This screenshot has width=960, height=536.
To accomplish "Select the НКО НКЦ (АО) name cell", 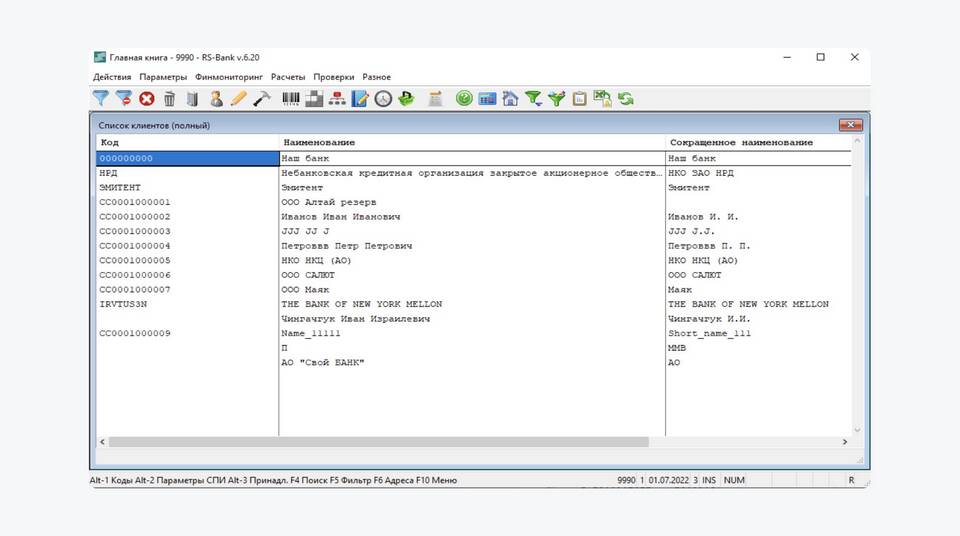I will [472, 261].
